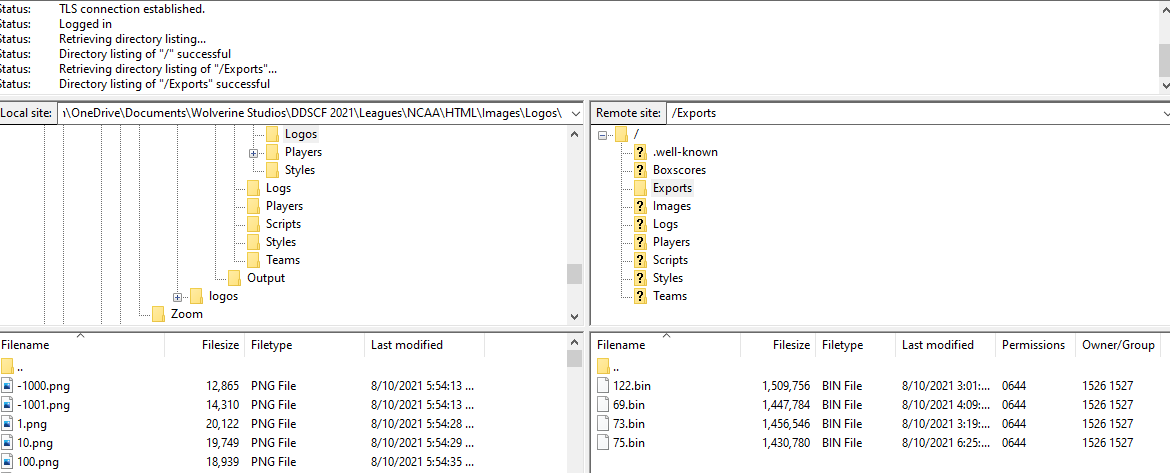This screenshot has width=1170, height=473.
Task: Select the remote Exports folder
Action: tap(672, 188)
